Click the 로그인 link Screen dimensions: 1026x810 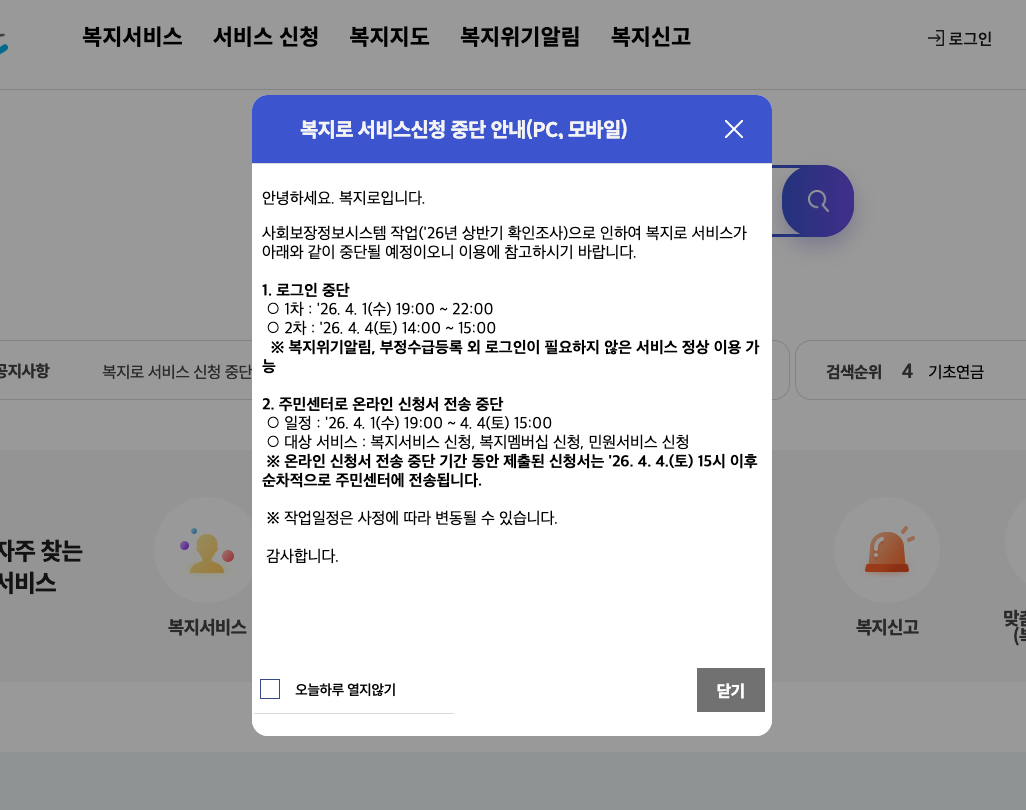point(960,39)
